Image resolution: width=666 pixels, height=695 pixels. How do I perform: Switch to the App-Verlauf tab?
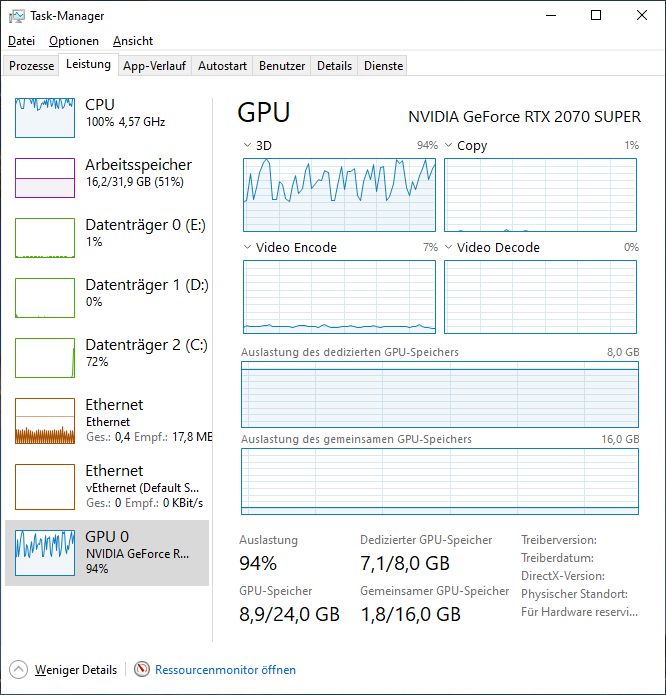155,66
